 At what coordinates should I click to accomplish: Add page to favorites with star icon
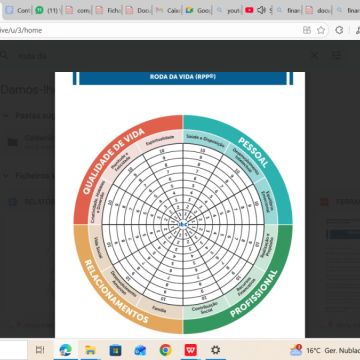[321, 30]
